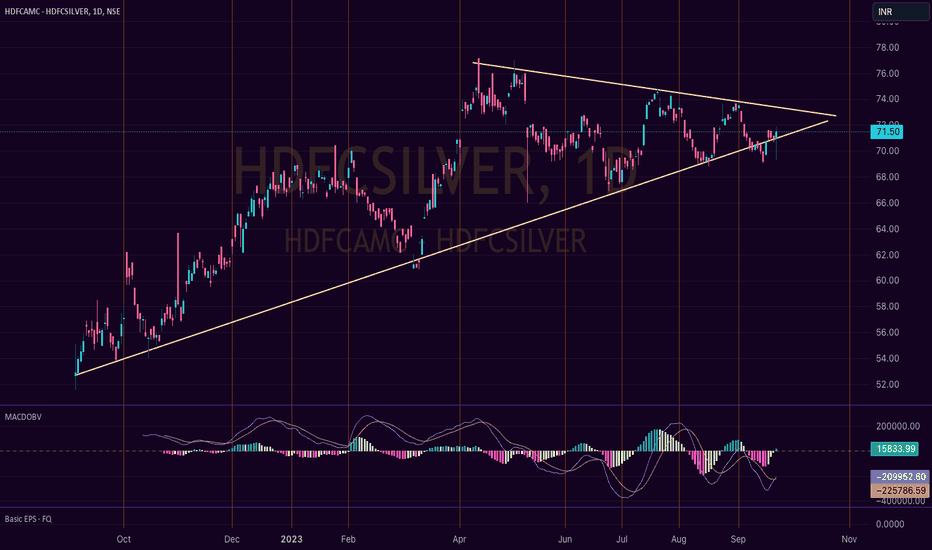
Task: Click the 62.00 price axis label
Action: coord(887,255)
